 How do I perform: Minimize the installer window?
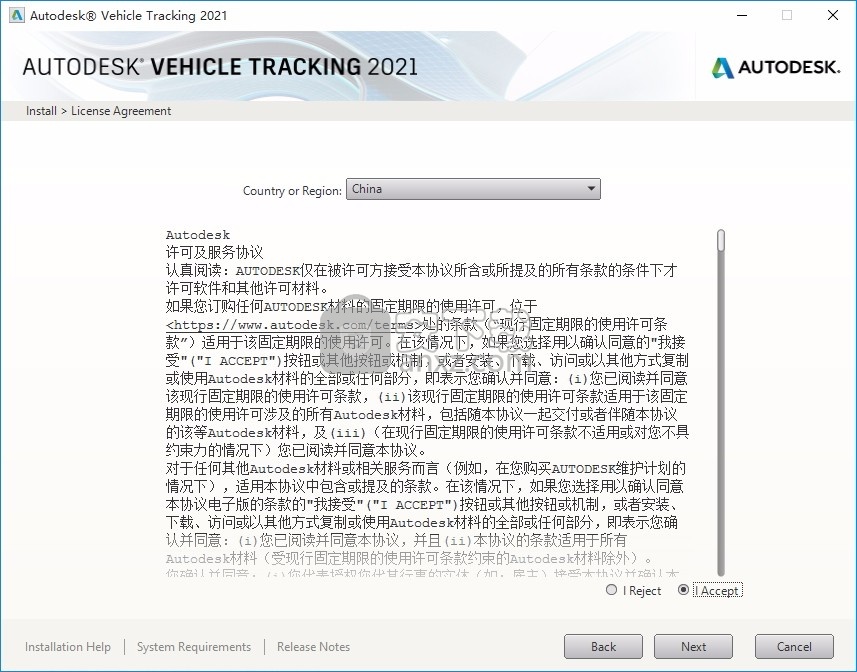pos(742,15)
